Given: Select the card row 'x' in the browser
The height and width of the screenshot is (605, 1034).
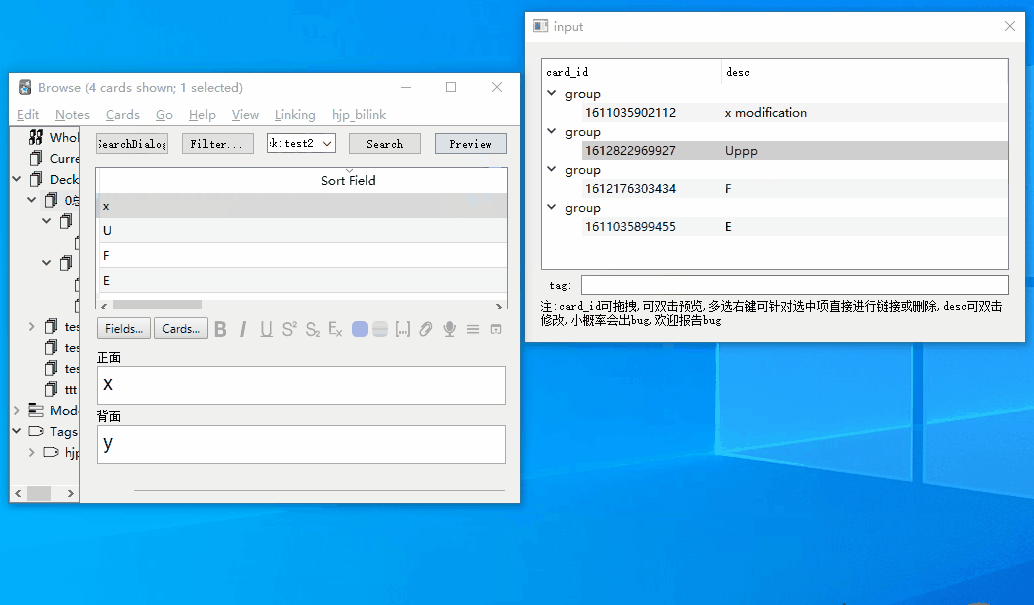Looking at the screenshot, I should click(x=302, y=206).
